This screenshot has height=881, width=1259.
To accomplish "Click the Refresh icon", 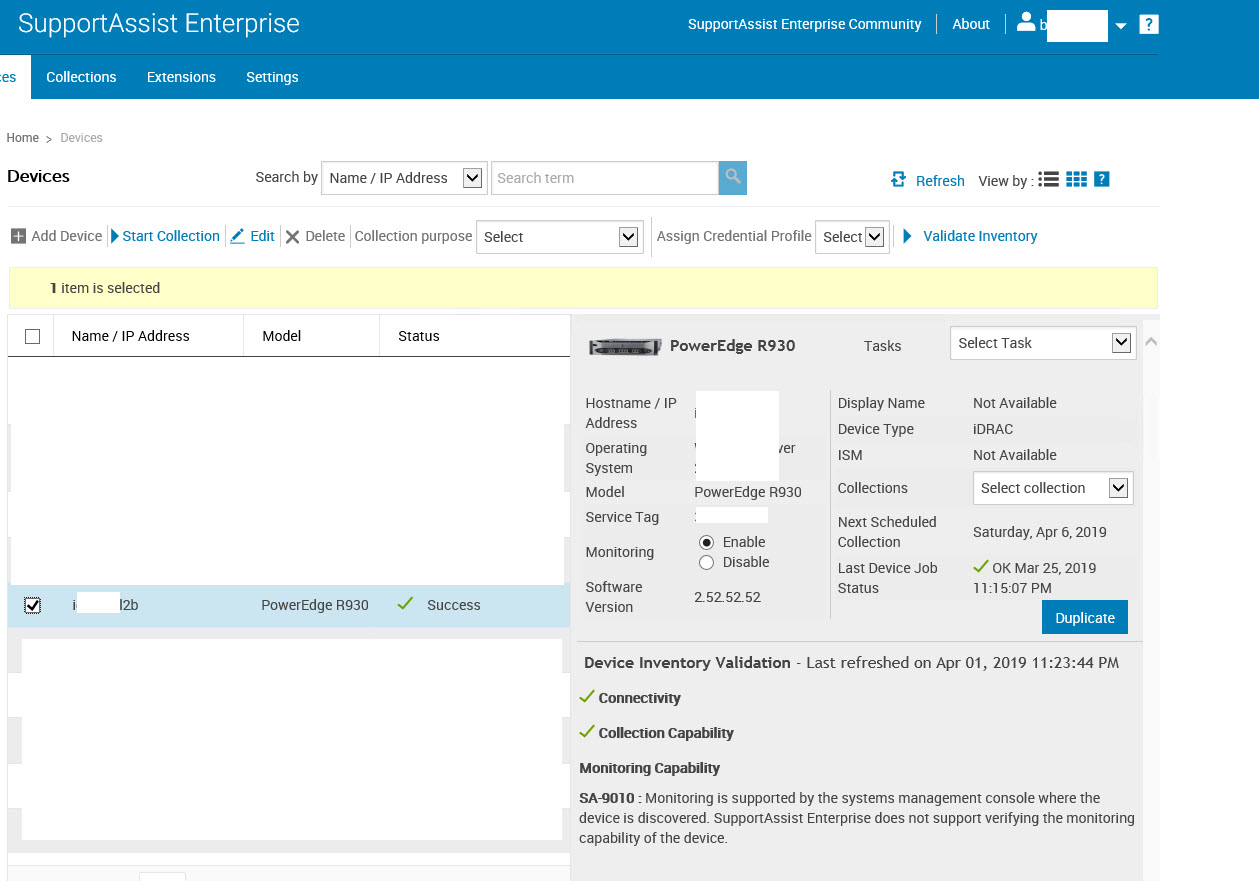I will click(x=898, y=180).
